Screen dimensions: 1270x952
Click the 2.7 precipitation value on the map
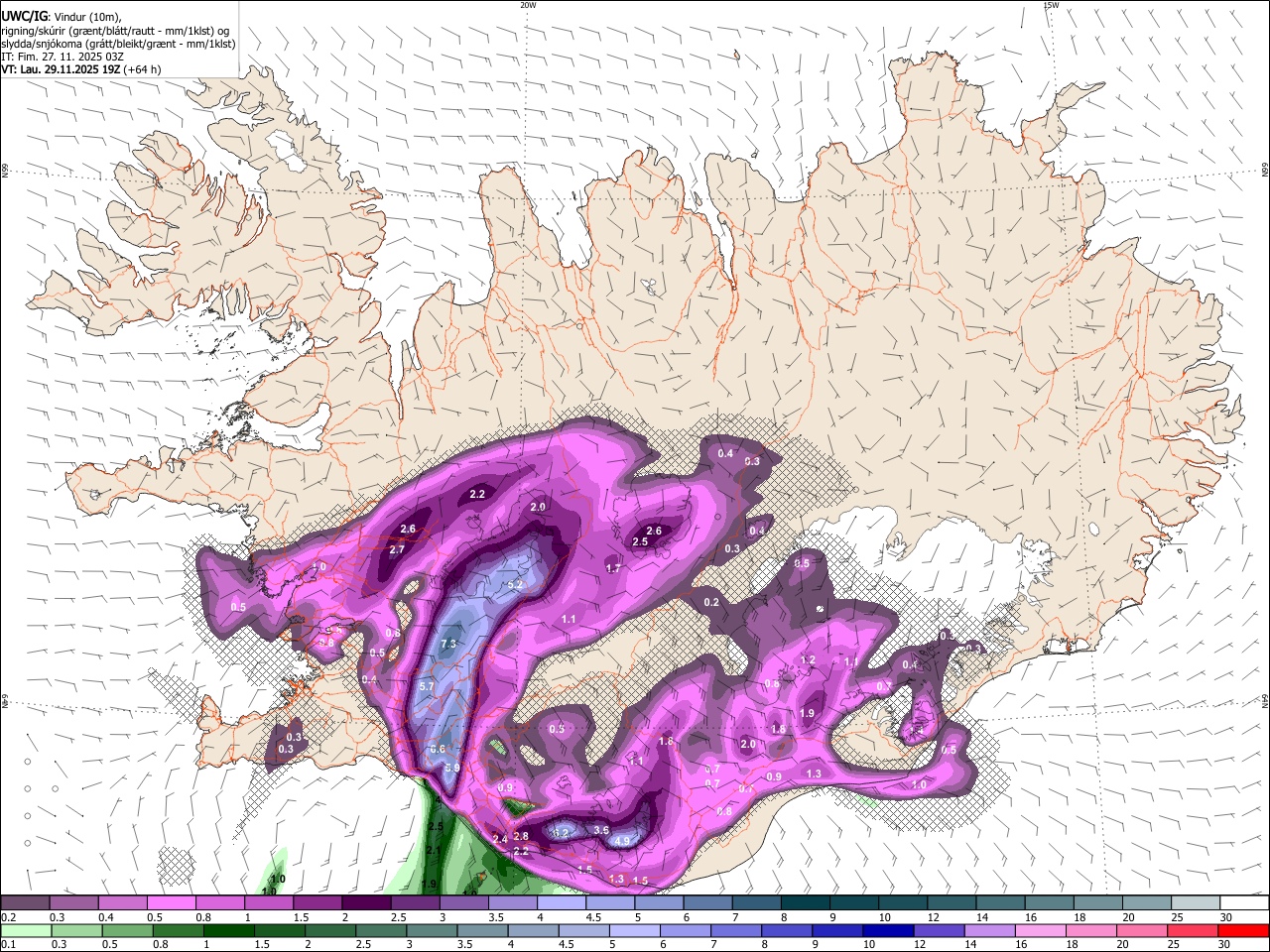397,549
